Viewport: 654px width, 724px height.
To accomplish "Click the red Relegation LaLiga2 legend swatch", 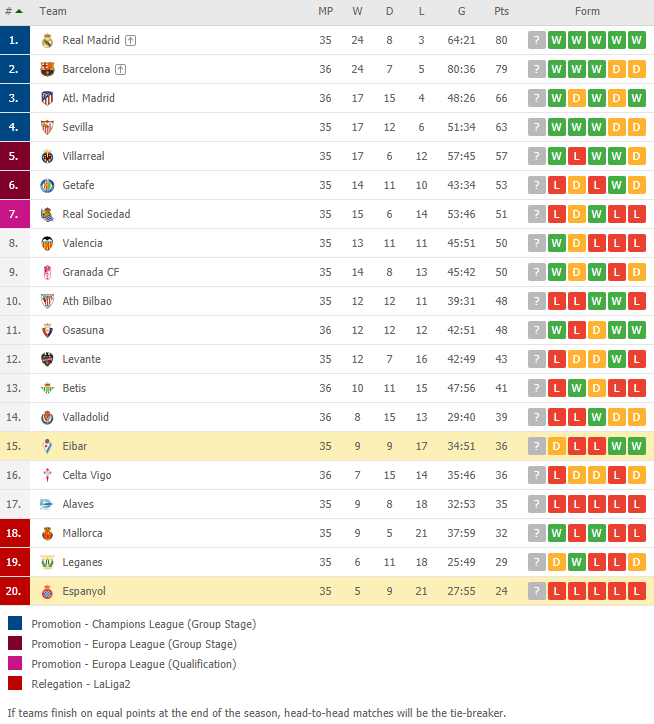I will pyautogui.click(x=15, y=683).
